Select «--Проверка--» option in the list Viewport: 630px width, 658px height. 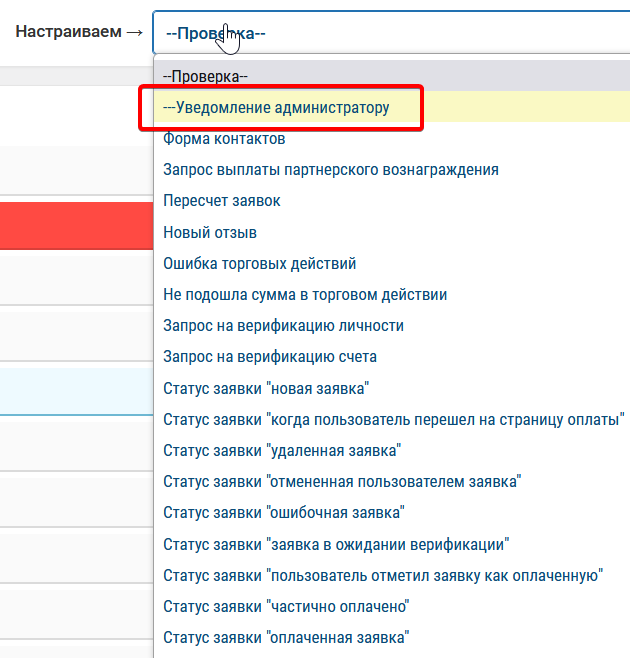pos(206,76)
